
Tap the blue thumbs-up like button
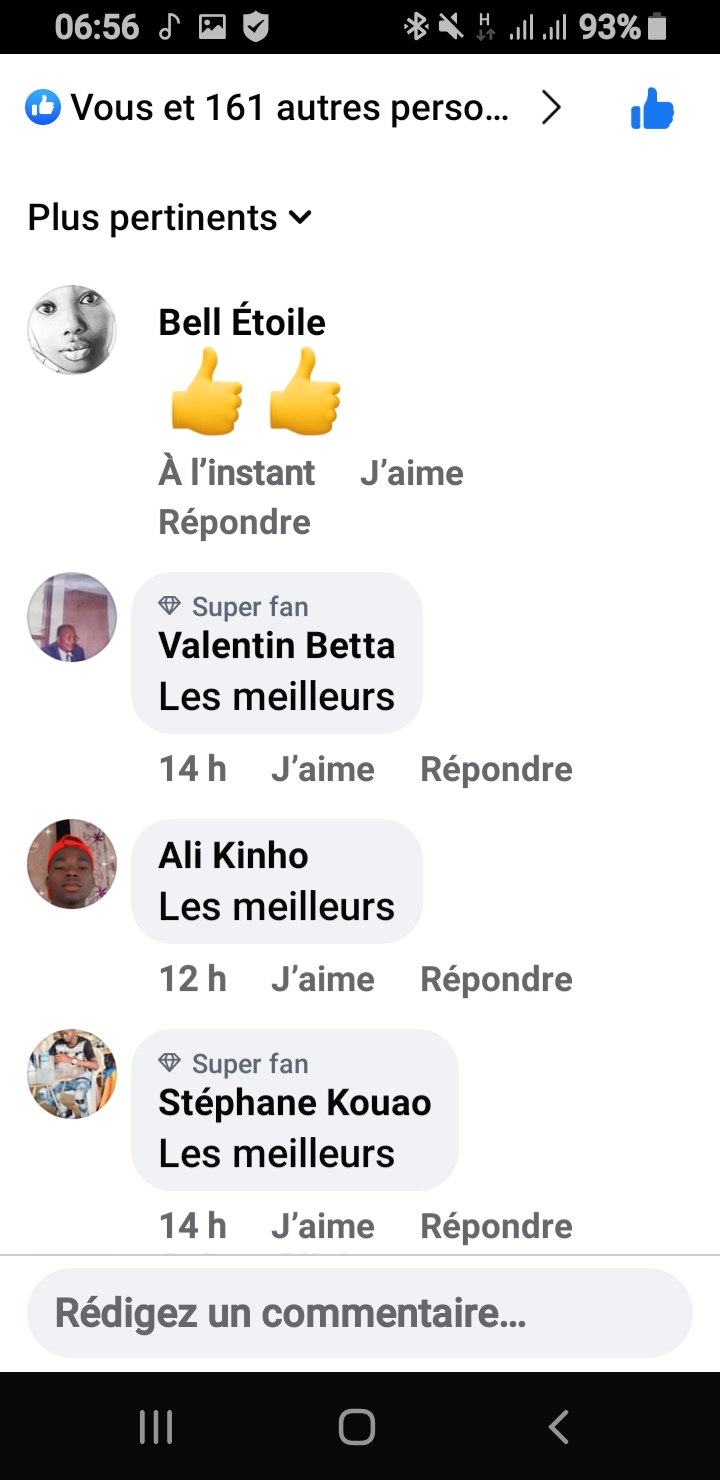652,109
